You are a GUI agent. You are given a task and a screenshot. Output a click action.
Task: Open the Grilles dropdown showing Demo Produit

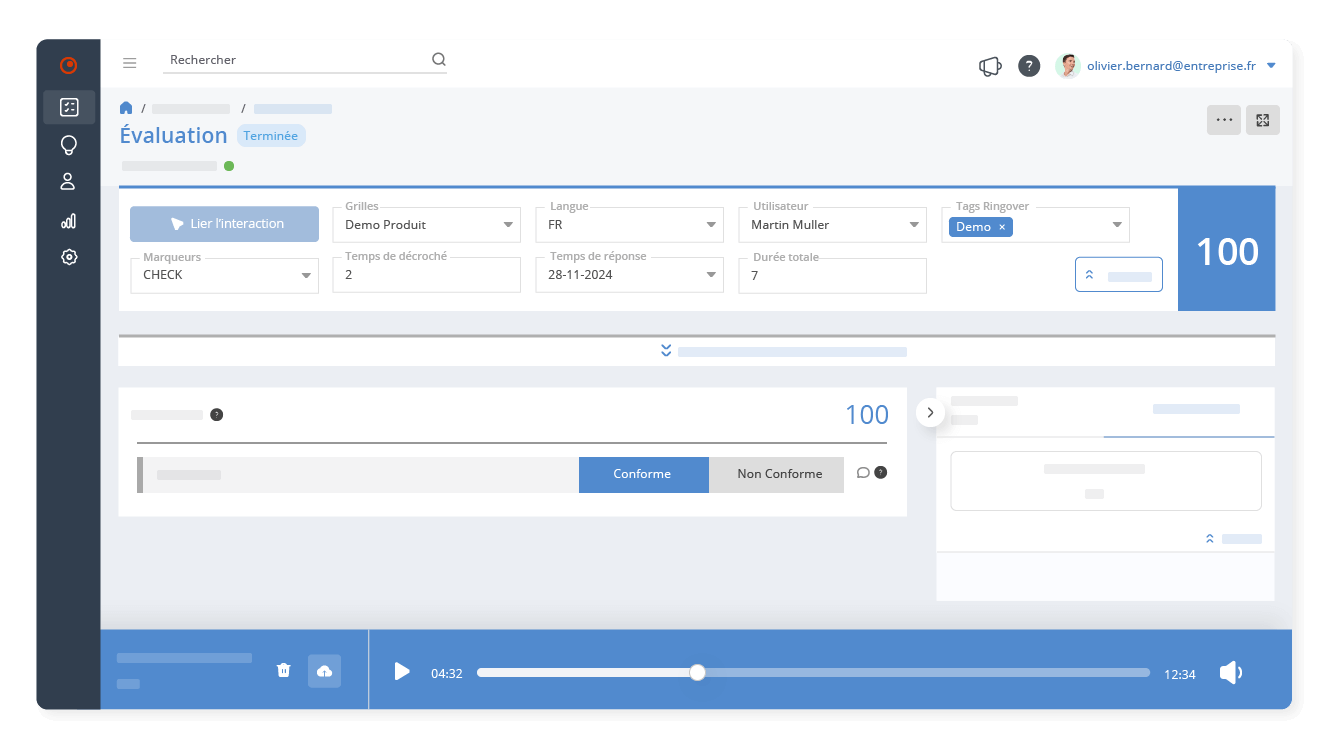pyautogui.click(x=427, y=225)
